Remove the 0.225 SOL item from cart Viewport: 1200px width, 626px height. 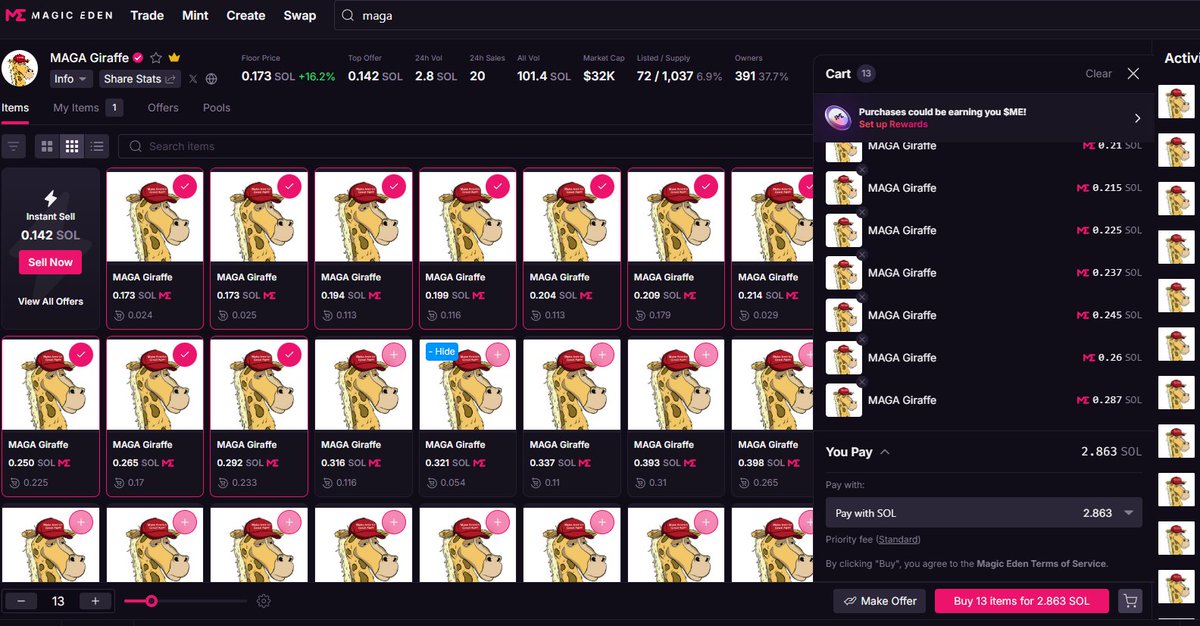862,213
